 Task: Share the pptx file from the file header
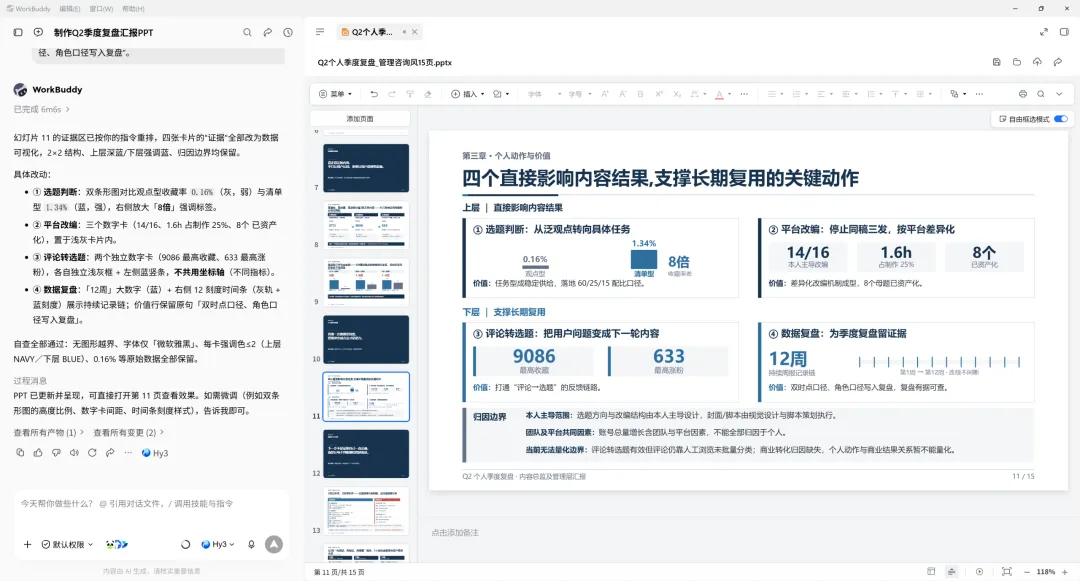point(1058,62)
